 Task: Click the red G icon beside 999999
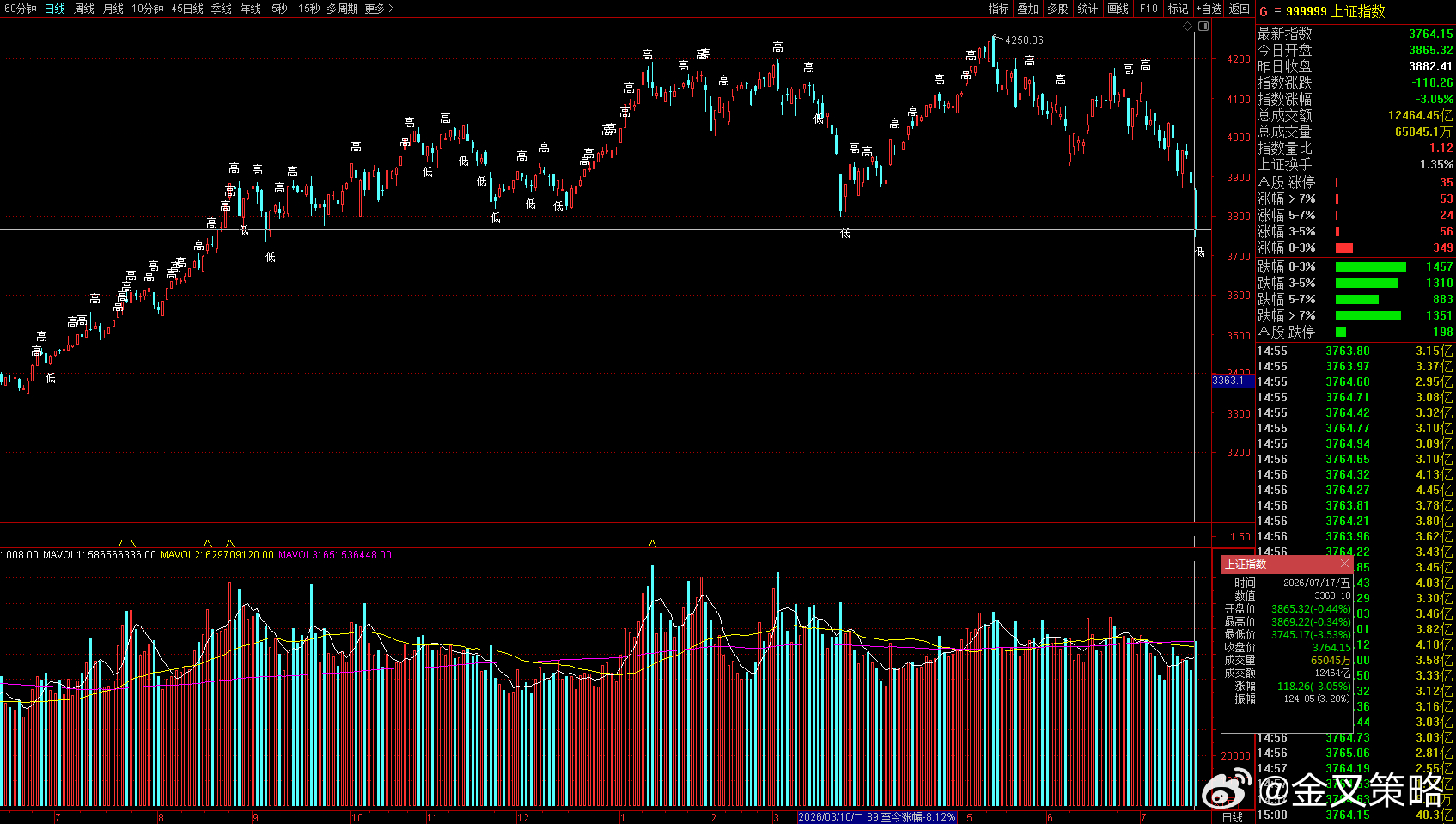[1264, 11]
